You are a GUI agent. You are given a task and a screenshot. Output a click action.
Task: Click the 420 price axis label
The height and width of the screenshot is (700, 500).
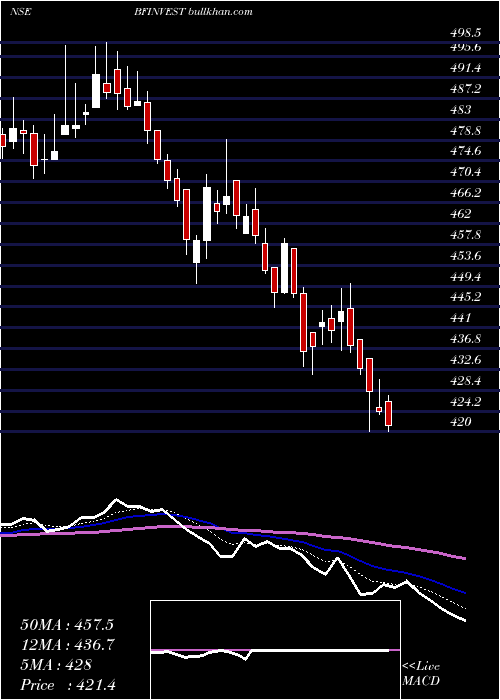pyautogui.click(x=460, y=422)
